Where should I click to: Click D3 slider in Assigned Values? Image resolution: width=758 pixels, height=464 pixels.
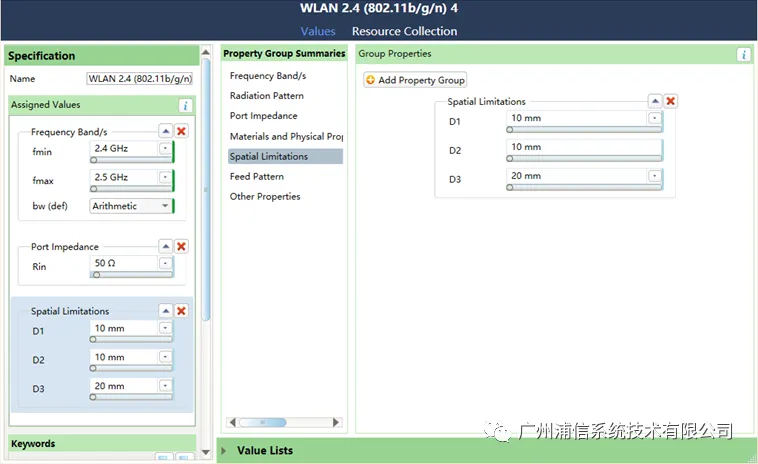click(x=131, y=397)
